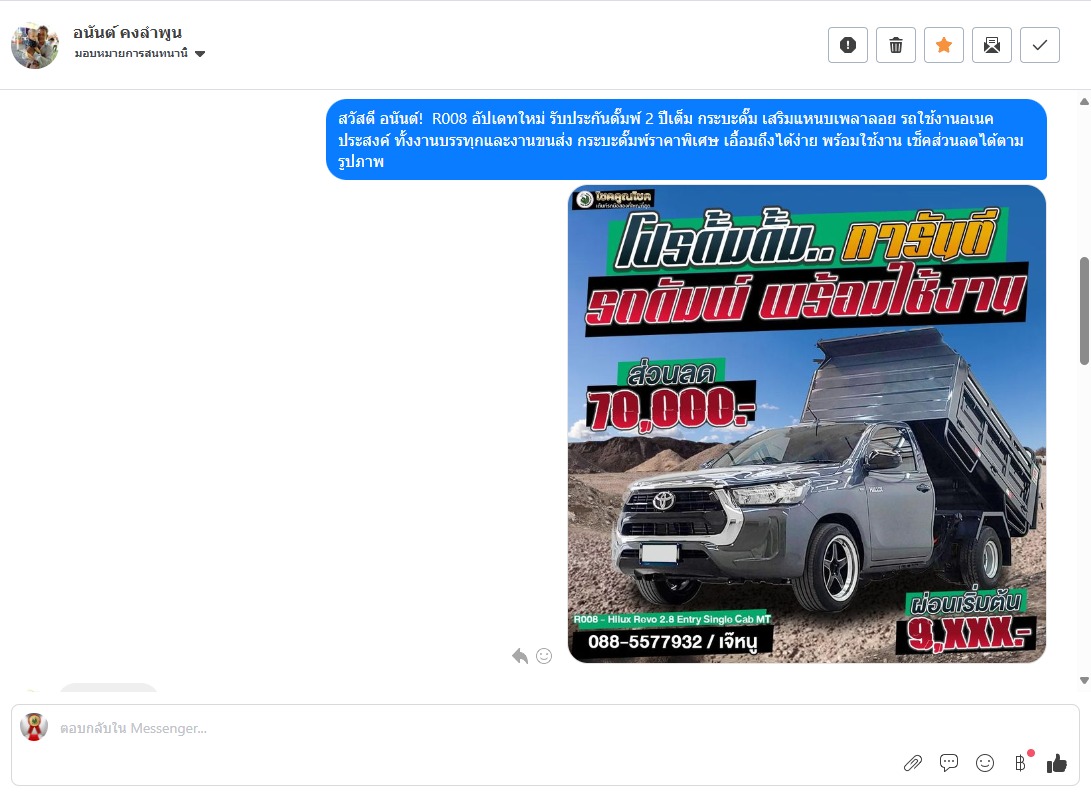Open the dump truck promo image
The image size is (1091, 792).
(807, 424)
